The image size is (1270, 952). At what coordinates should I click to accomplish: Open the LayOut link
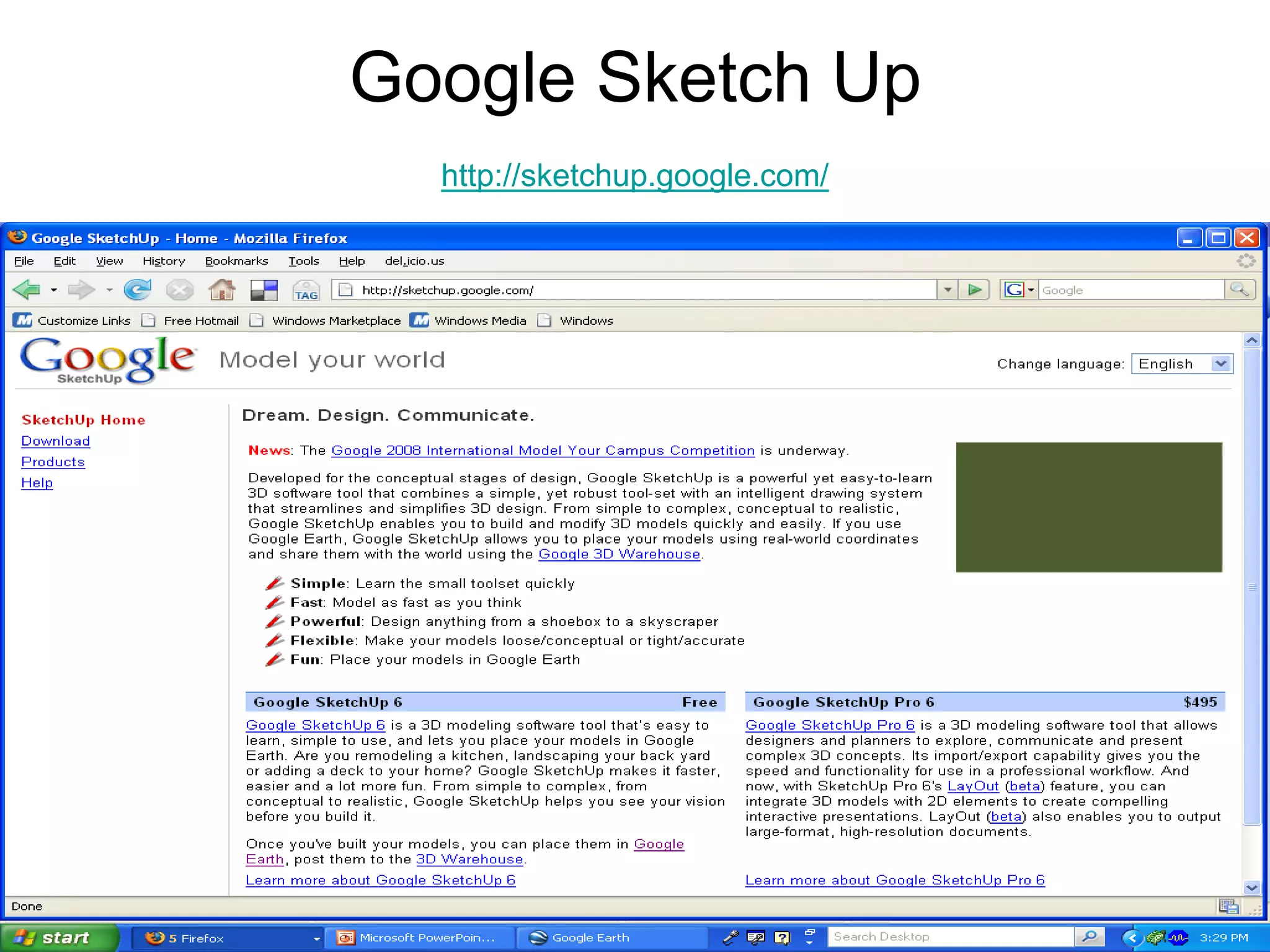[x=973, y=786]
